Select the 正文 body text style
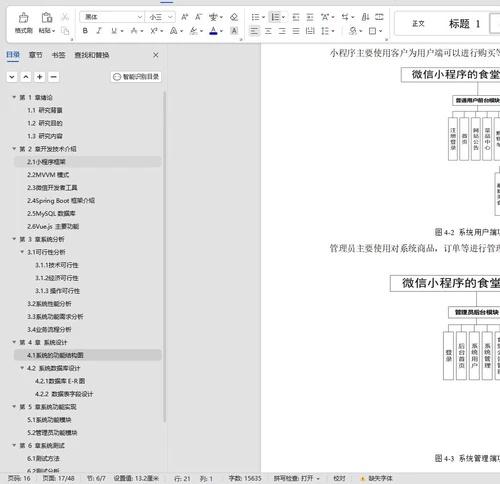This screenshot has height=484, width=500. coord(418,23)
